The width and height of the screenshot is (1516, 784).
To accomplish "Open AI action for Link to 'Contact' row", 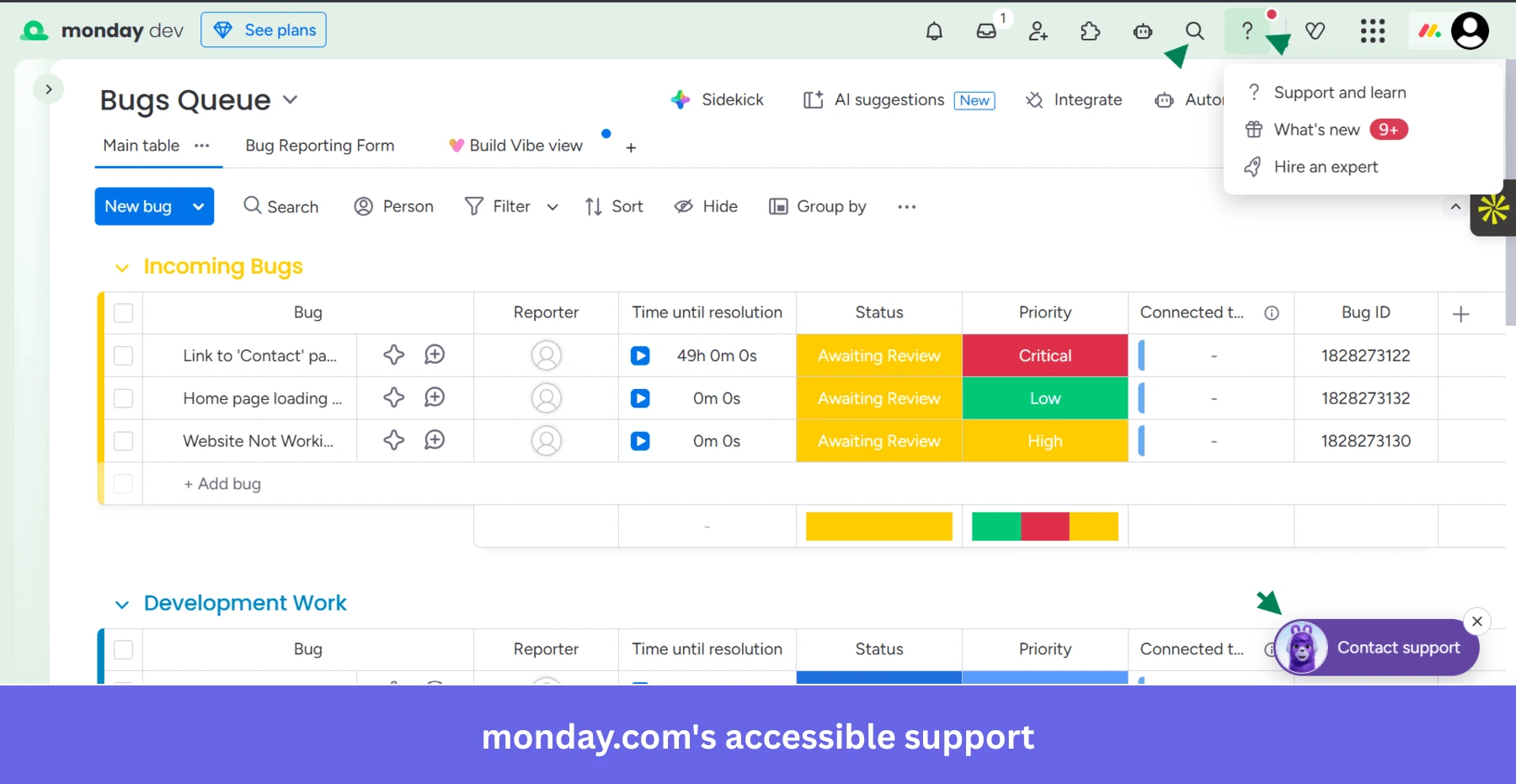I will 394,355.
